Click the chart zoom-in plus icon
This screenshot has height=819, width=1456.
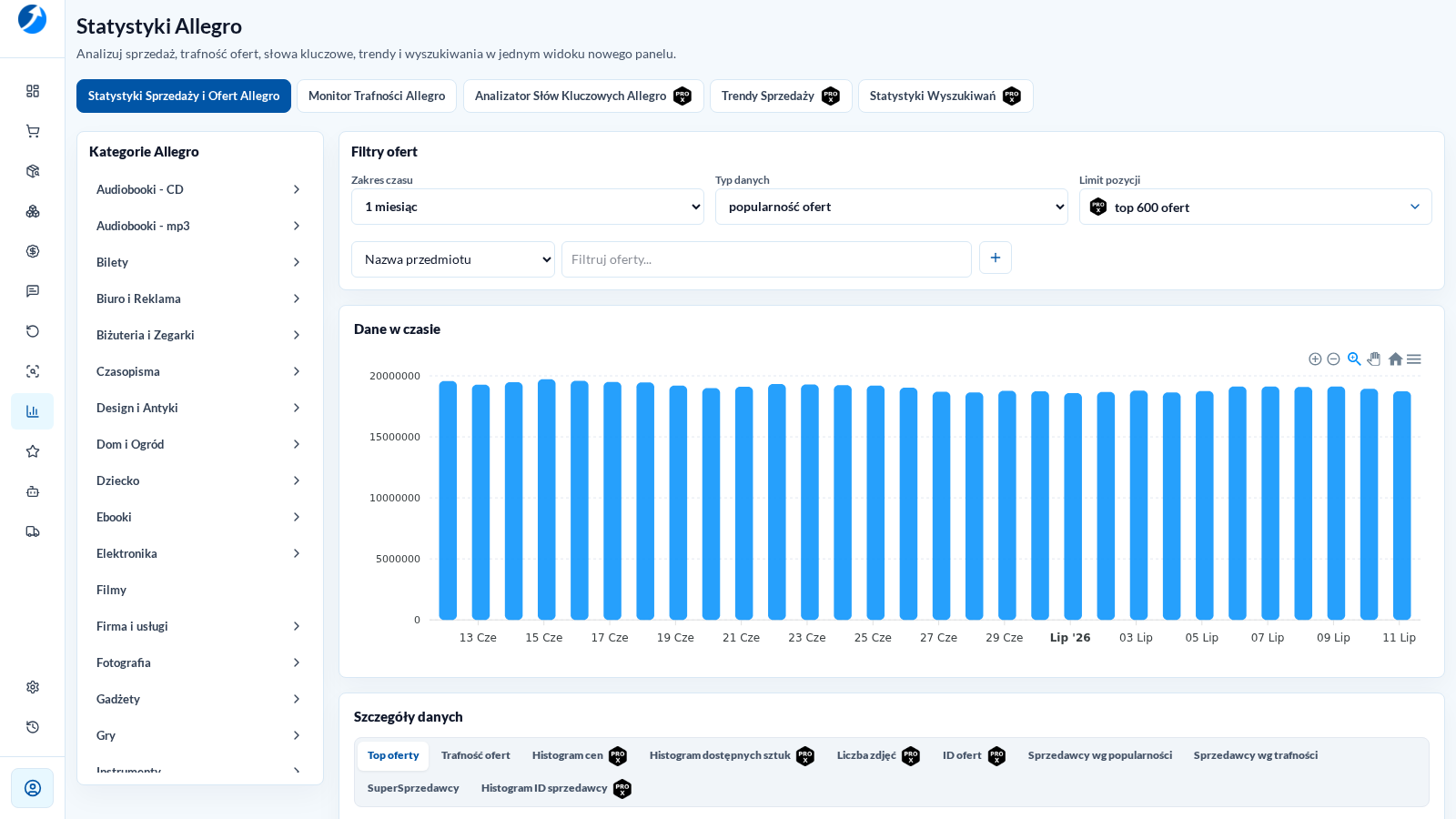(x=1315, y=359)
